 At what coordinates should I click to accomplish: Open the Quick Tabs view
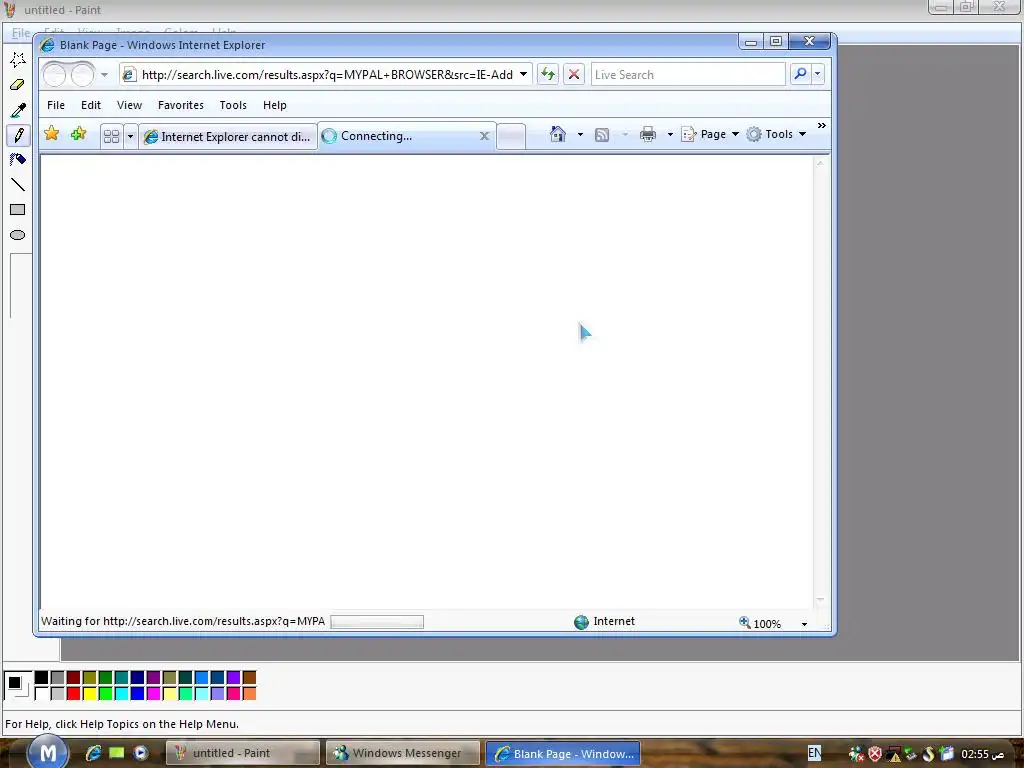[112, 136]
